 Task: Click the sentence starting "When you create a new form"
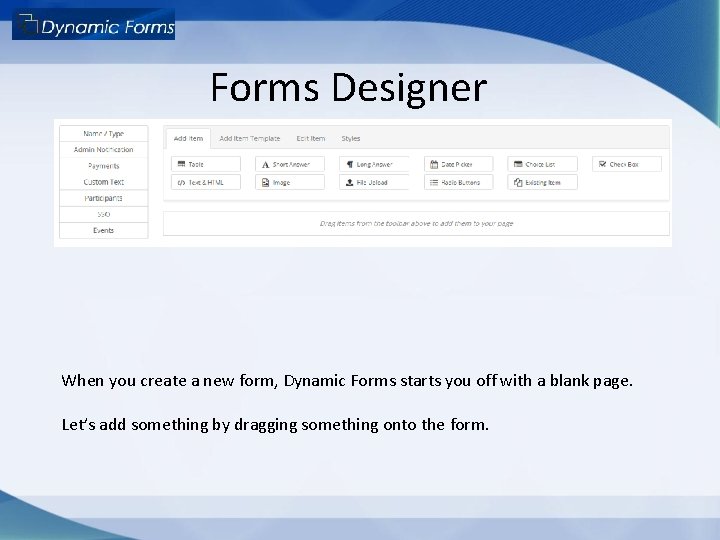click(347, 381)
